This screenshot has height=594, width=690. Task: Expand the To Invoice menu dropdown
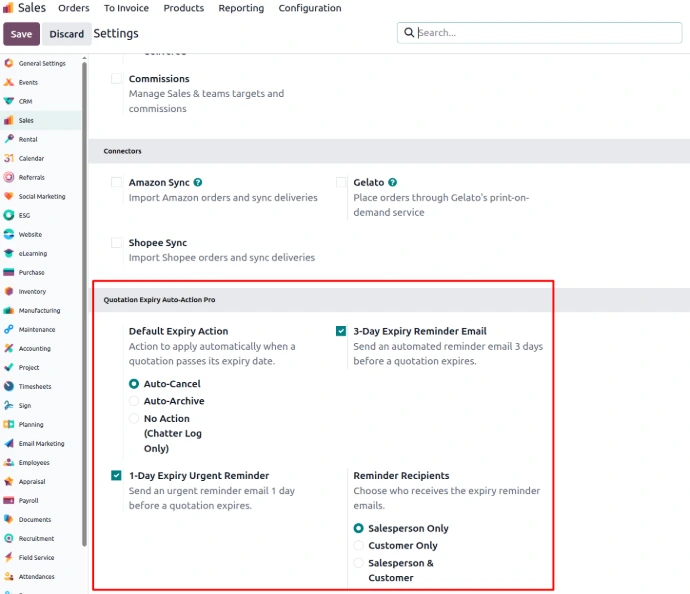(126, 8)
